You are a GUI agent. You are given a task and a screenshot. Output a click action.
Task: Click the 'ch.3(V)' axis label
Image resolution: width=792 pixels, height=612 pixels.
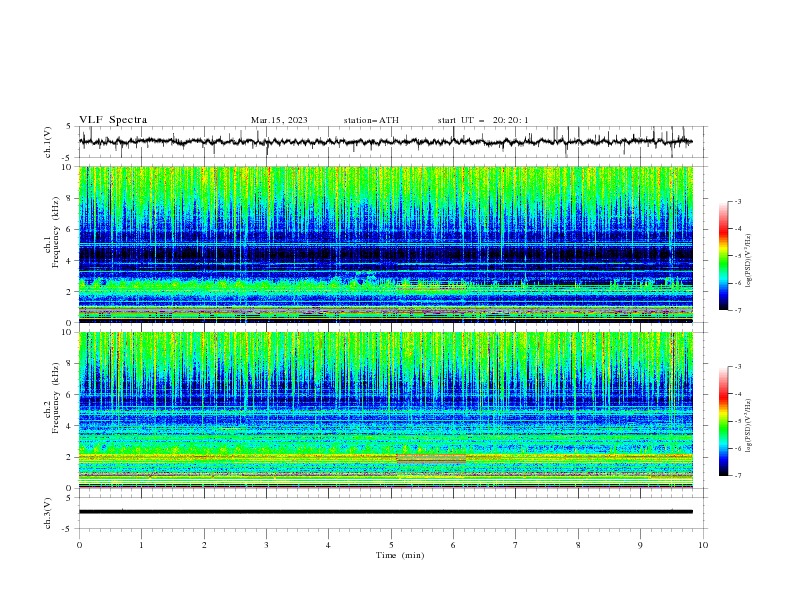point(48,513)
